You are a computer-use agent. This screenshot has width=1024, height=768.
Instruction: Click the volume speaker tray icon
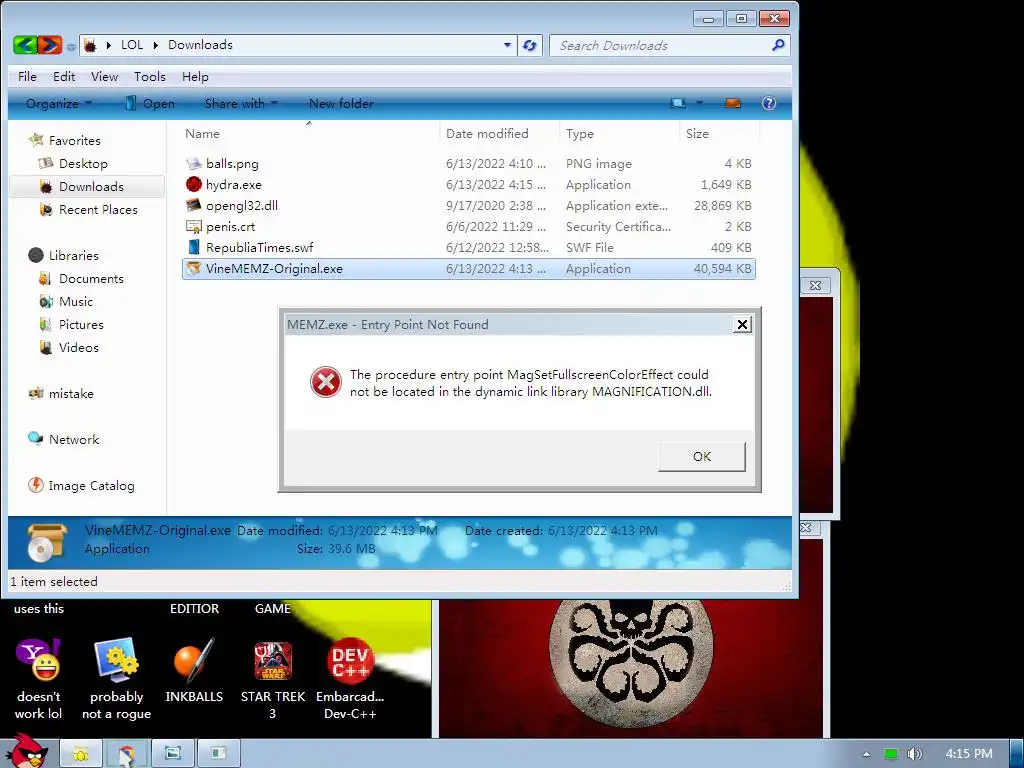click(914, 754)
